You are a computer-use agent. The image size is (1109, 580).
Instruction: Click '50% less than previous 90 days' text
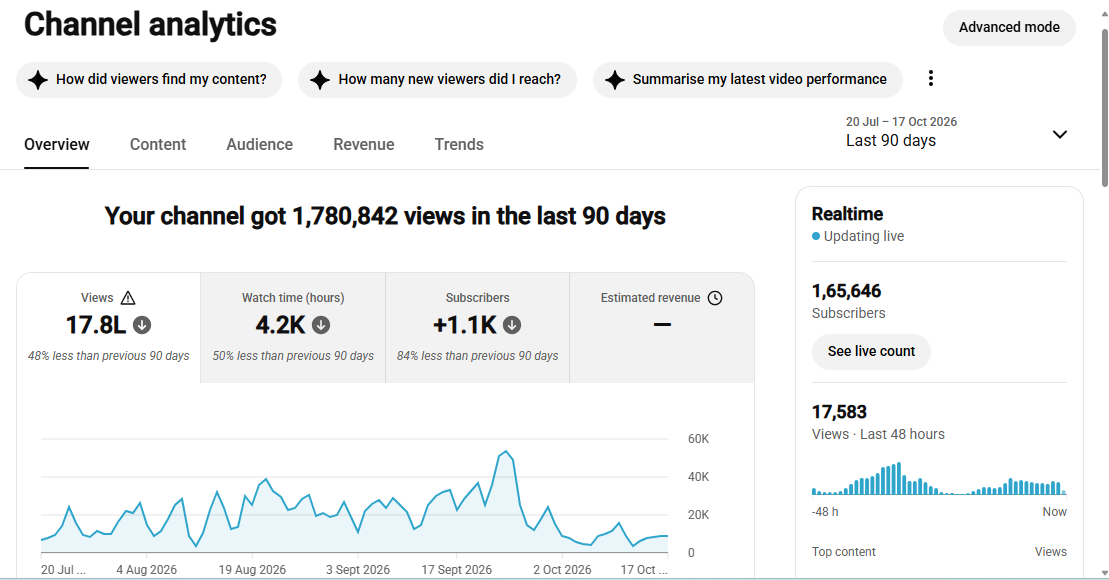click(293, 356)
